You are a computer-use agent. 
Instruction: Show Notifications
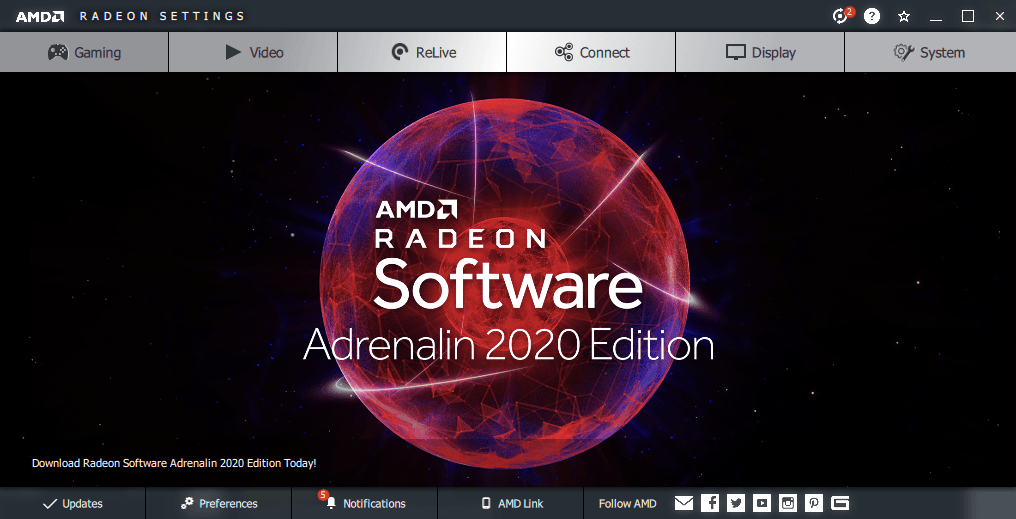point(365,503)
